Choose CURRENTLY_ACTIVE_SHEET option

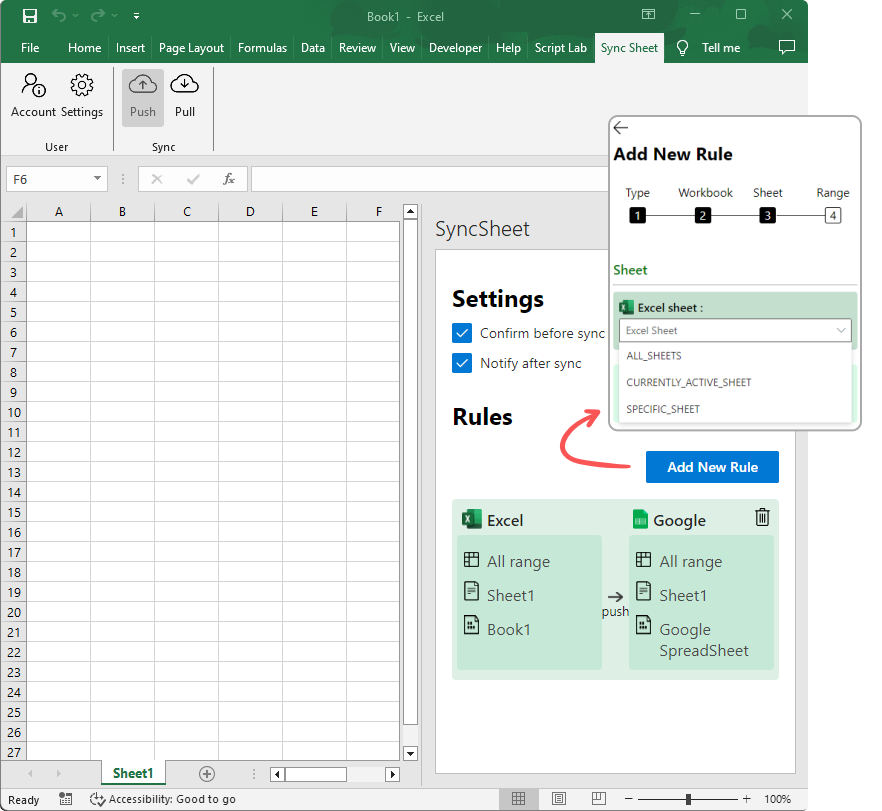pos(735,382)
